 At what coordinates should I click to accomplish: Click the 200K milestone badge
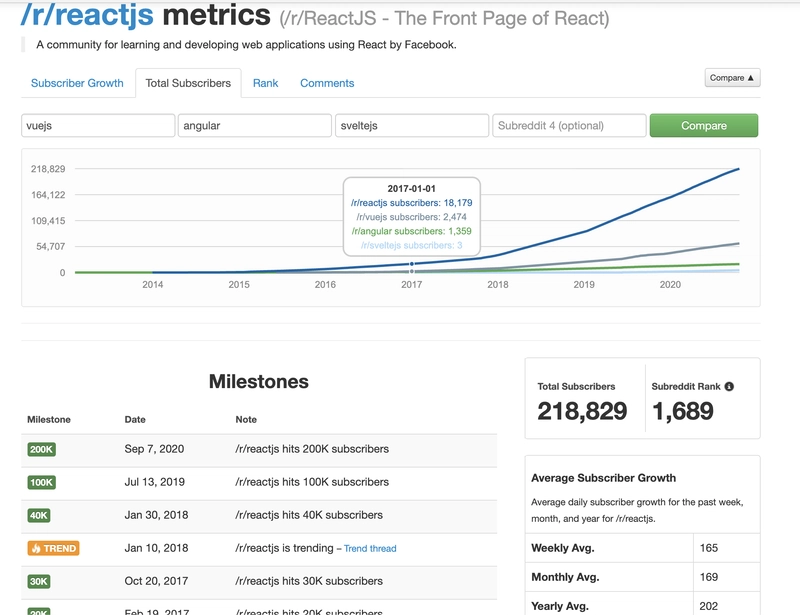pos(41,449)
